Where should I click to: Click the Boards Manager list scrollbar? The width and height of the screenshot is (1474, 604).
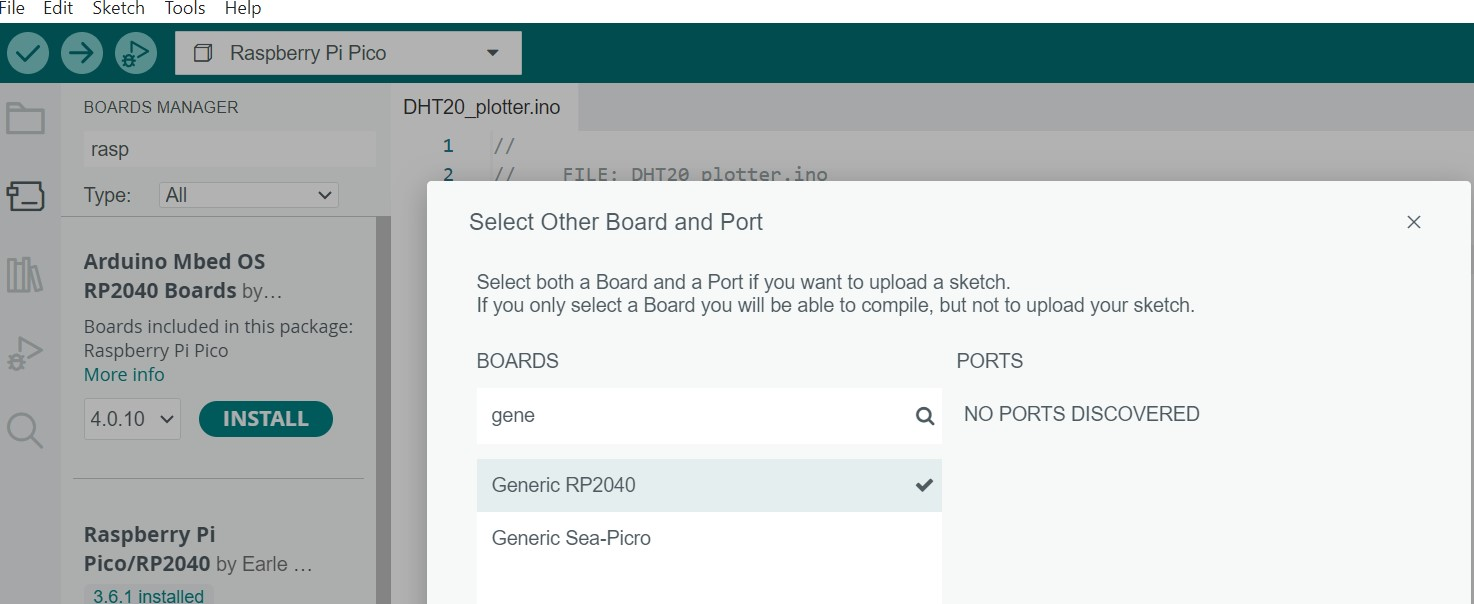tap(383, 410)
